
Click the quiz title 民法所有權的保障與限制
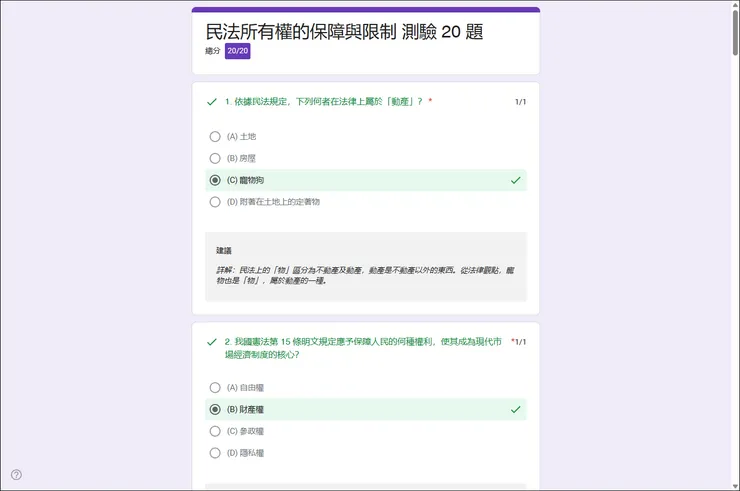pyautogui.click(x=301, y=32)
